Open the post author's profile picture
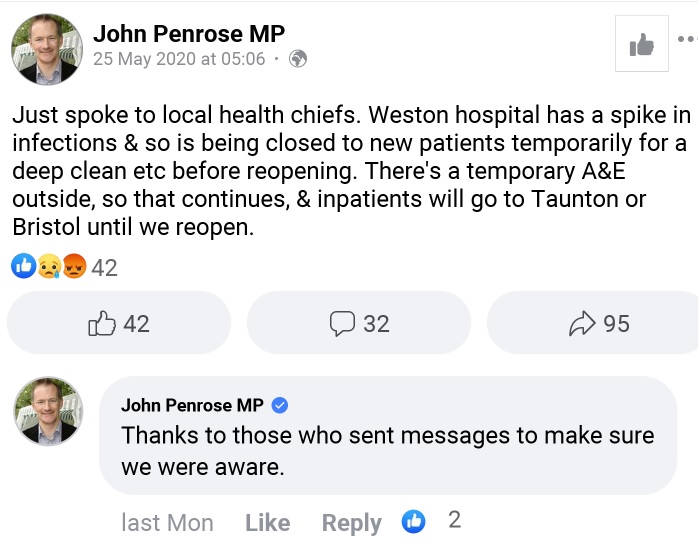Viewport: 698px width, 548px height. point(47,48)
